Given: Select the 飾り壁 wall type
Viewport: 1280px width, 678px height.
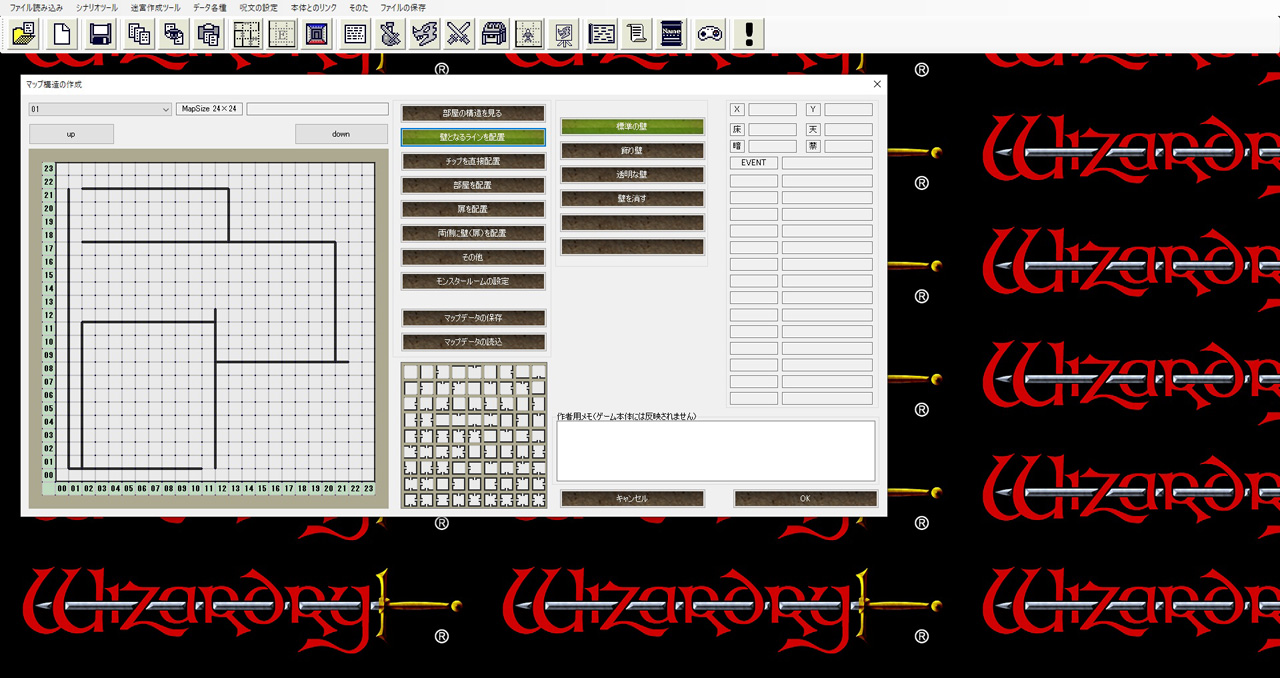Looking at the screenshot, I should coord(632,151).
